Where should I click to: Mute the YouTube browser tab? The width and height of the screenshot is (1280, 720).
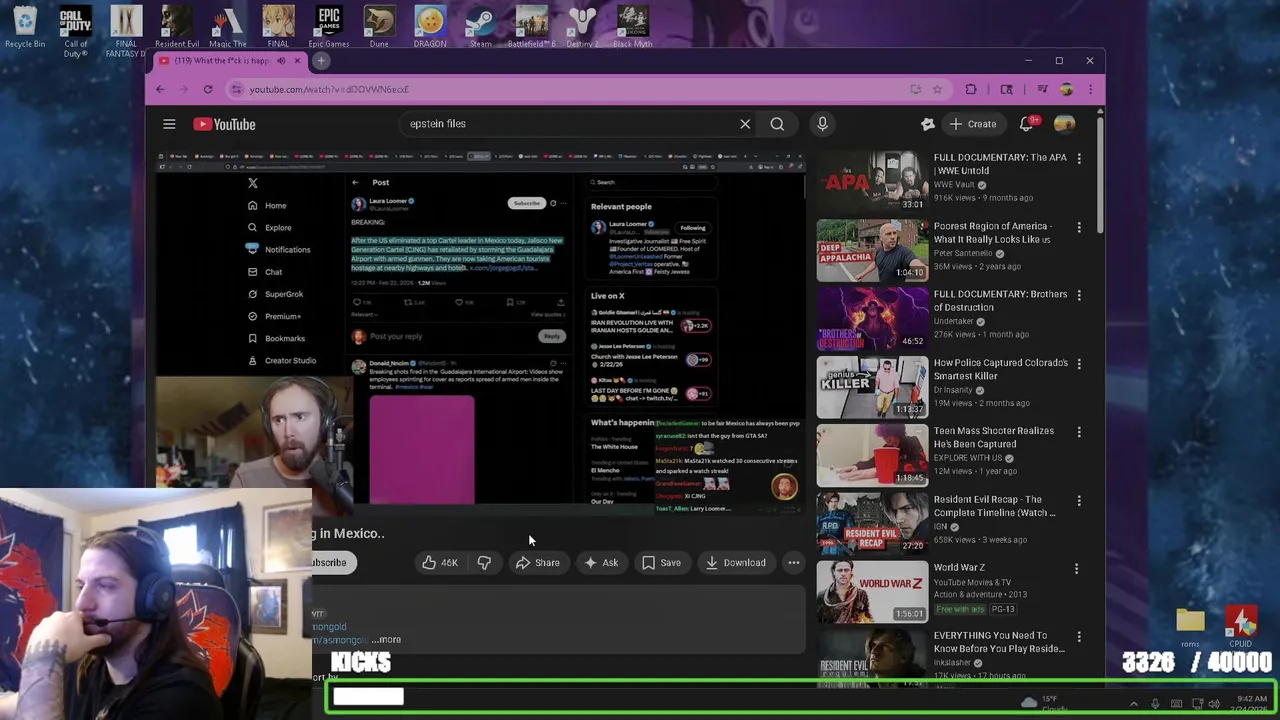[281, 61]
